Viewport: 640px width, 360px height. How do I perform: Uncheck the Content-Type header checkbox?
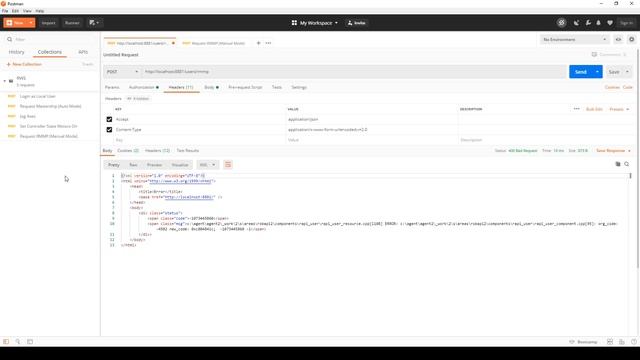tap(109, 129)
